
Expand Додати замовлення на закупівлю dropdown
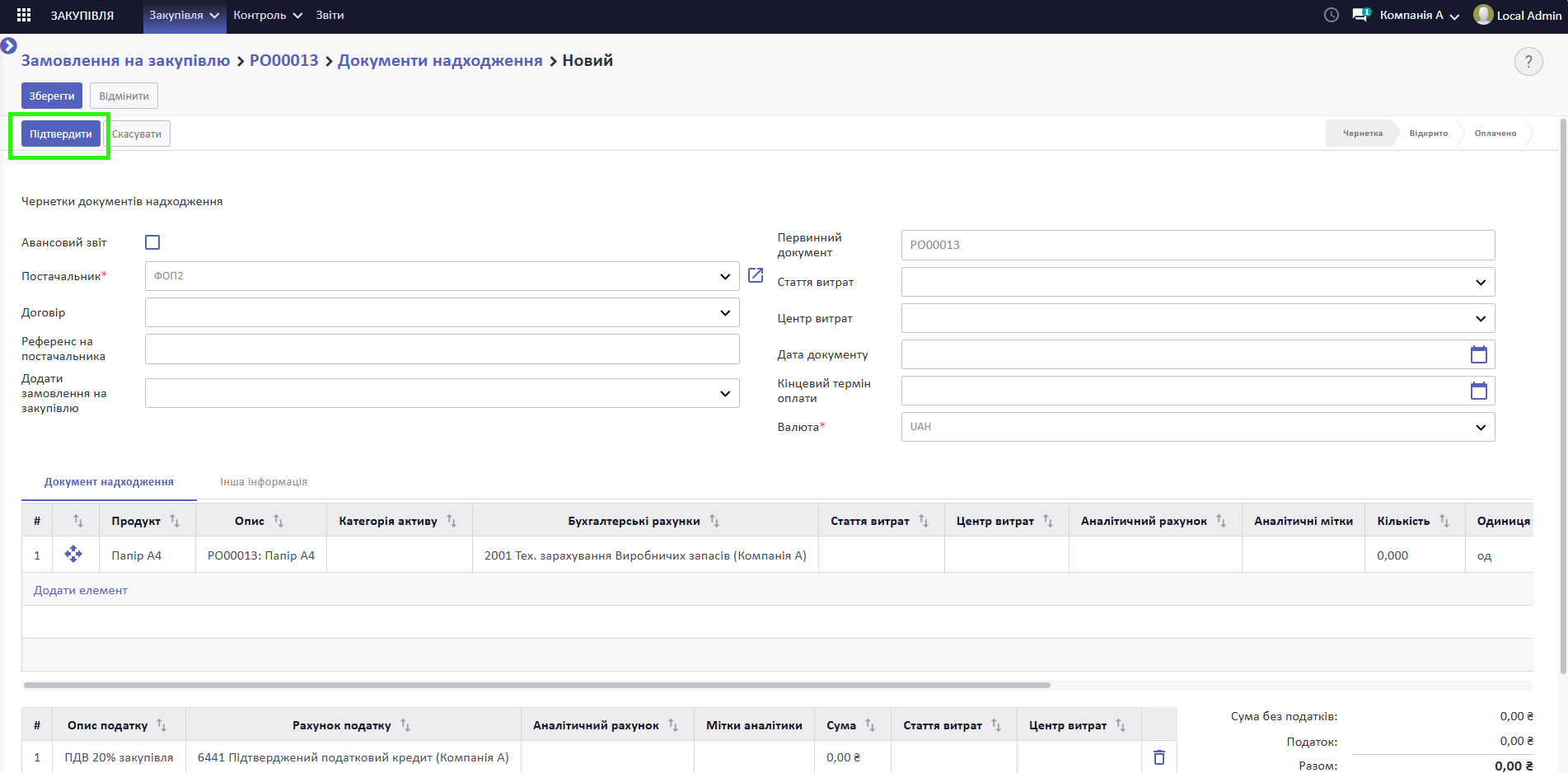pyautogui.click(x=725, y=393)
